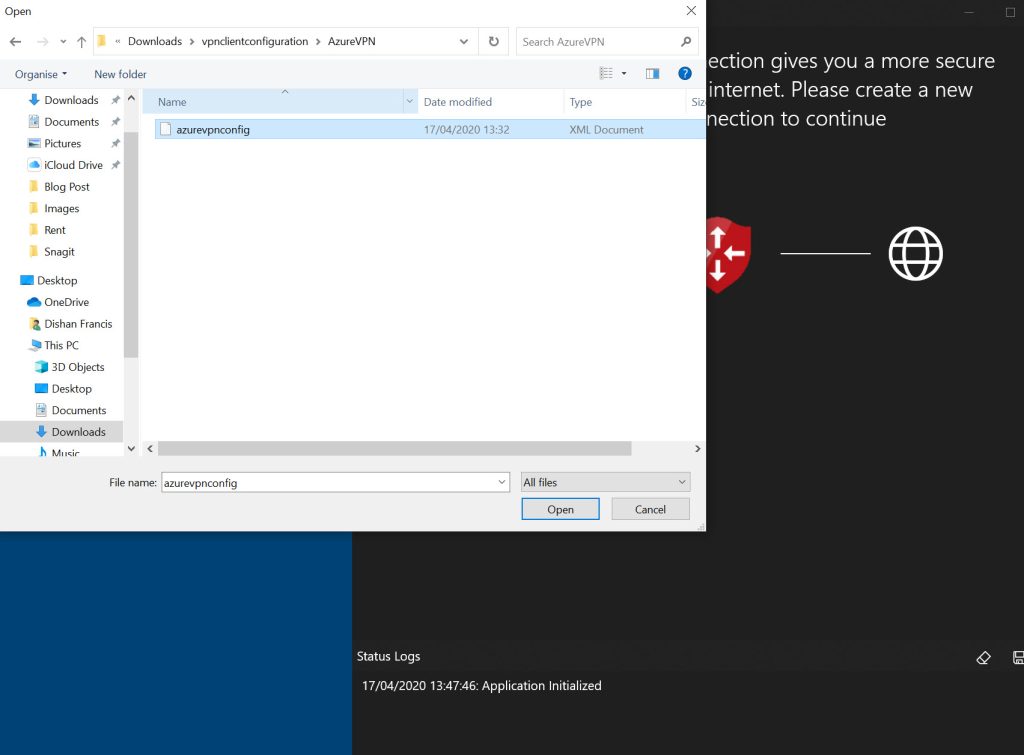This screenshot has width=1024, height=755.
Task: Select This PC in the navigation pane
Action: coord(63,345)
